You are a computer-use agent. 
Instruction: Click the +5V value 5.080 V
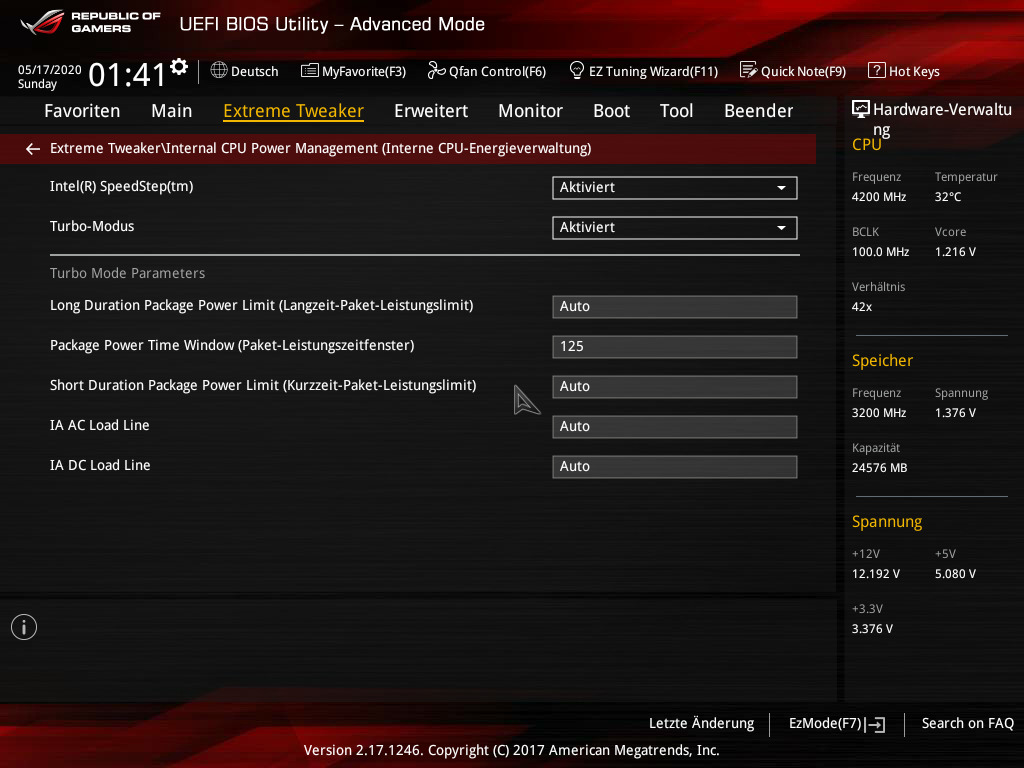click(955, 574)
